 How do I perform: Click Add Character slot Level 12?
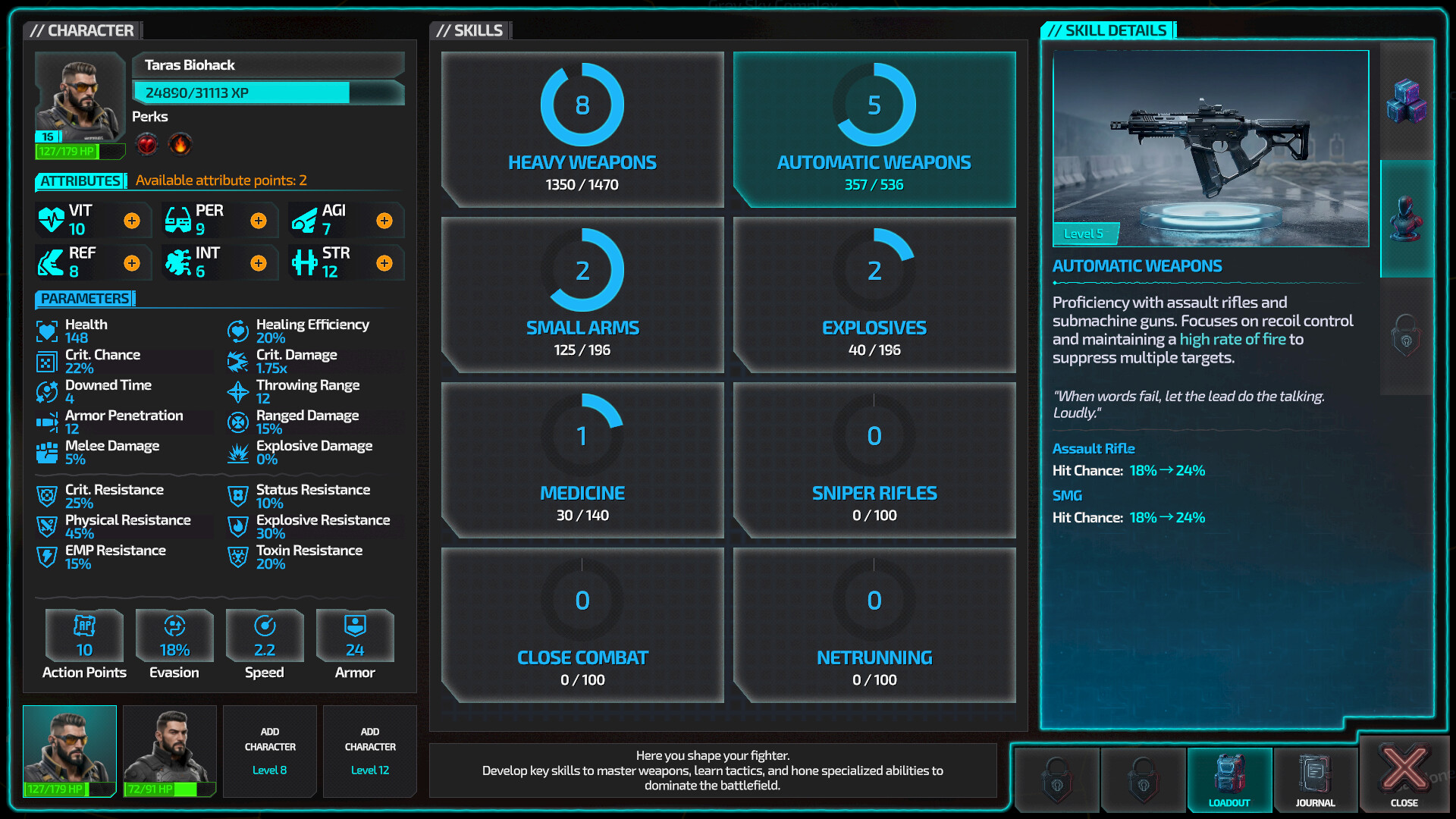click(x=370, y=751)
